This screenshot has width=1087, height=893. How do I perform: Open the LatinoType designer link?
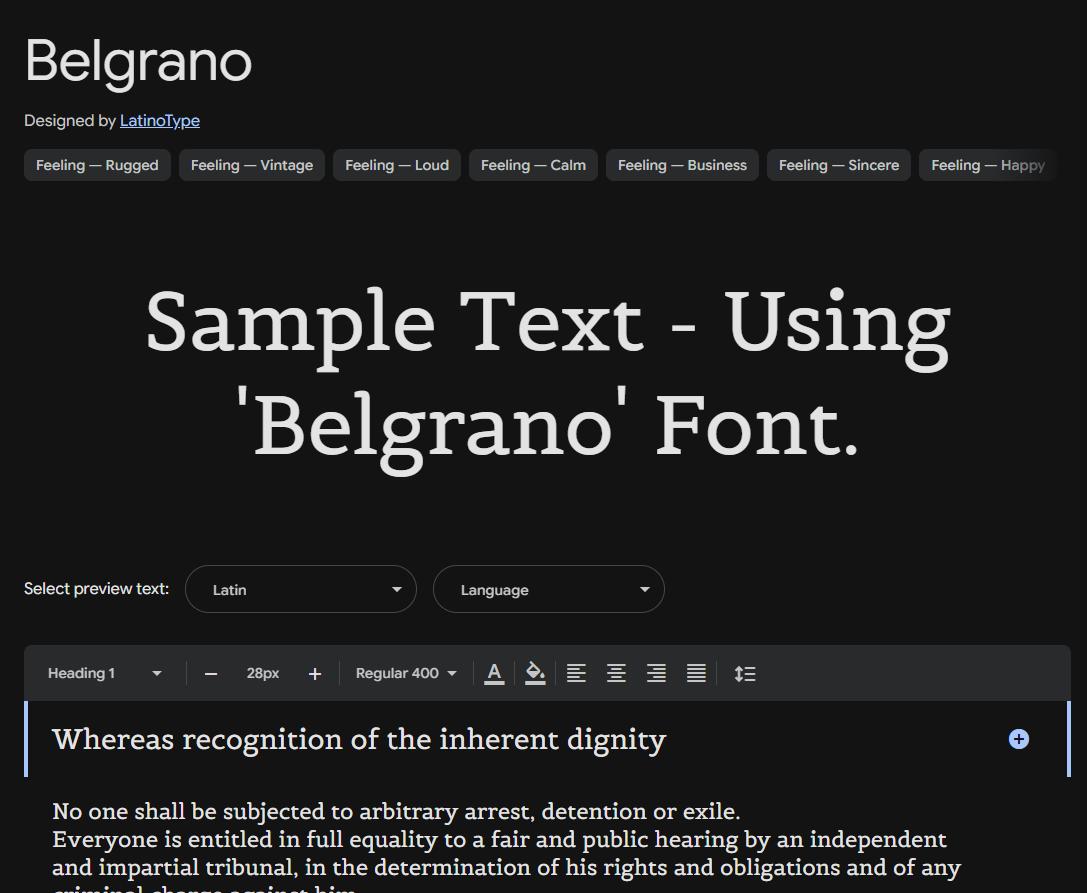(159, 121)
